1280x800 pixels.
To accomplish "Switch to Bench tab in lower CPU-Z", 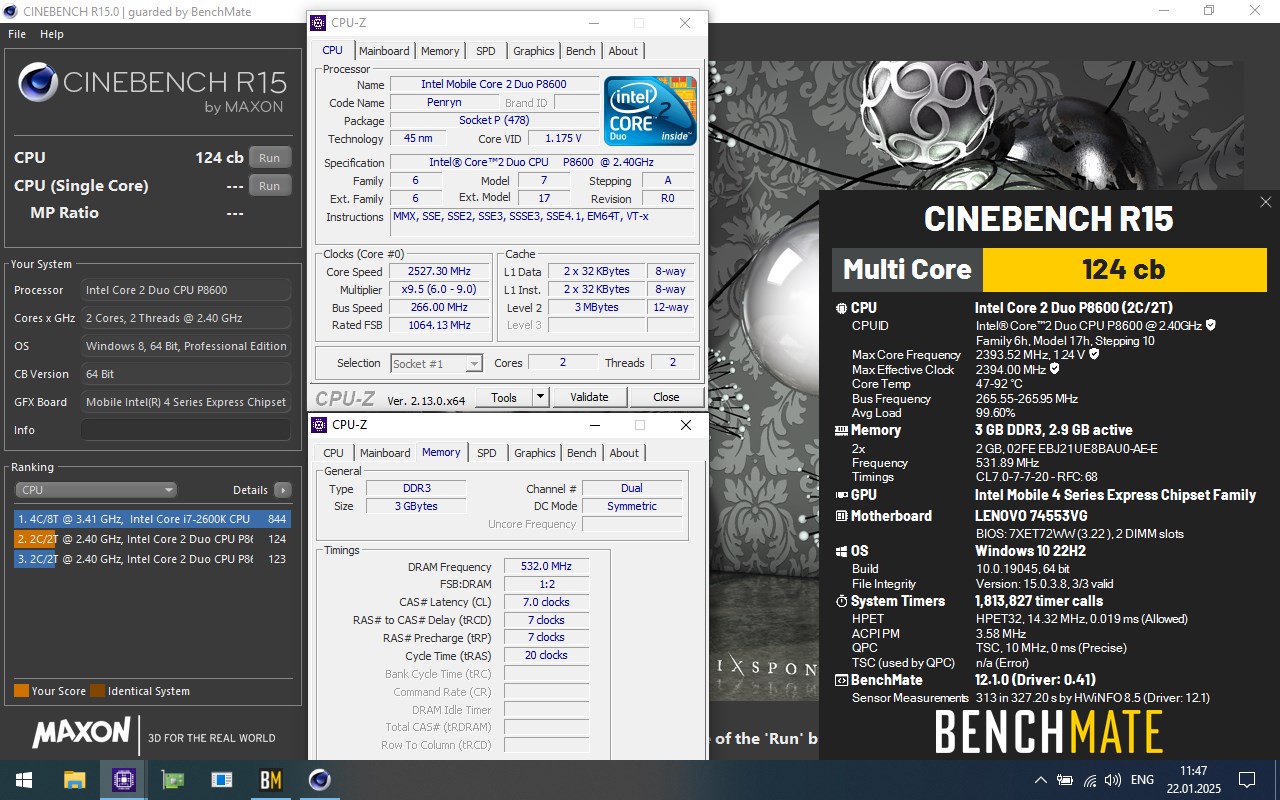I will [x=582, y=453].
